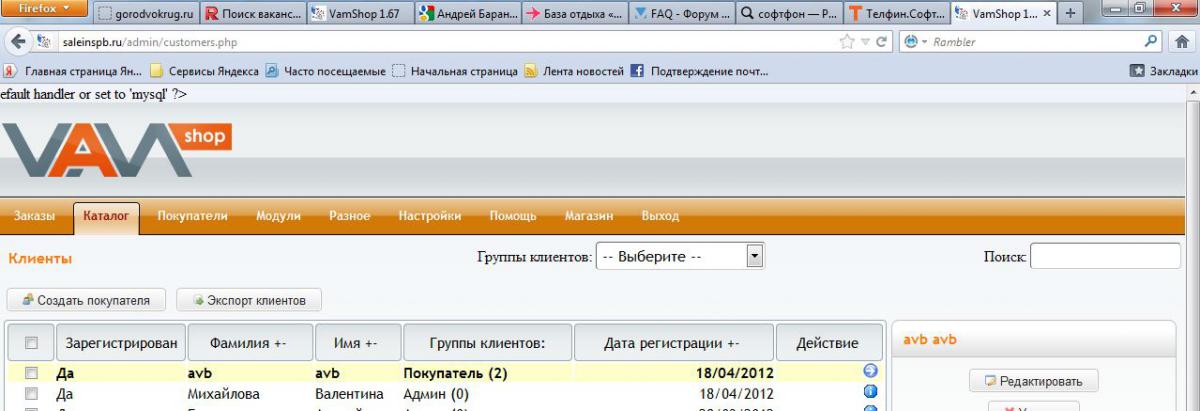The width and height of the screenshot is (1200, 411).
Task: Click the VamShop logo
Action: point(116,150)
